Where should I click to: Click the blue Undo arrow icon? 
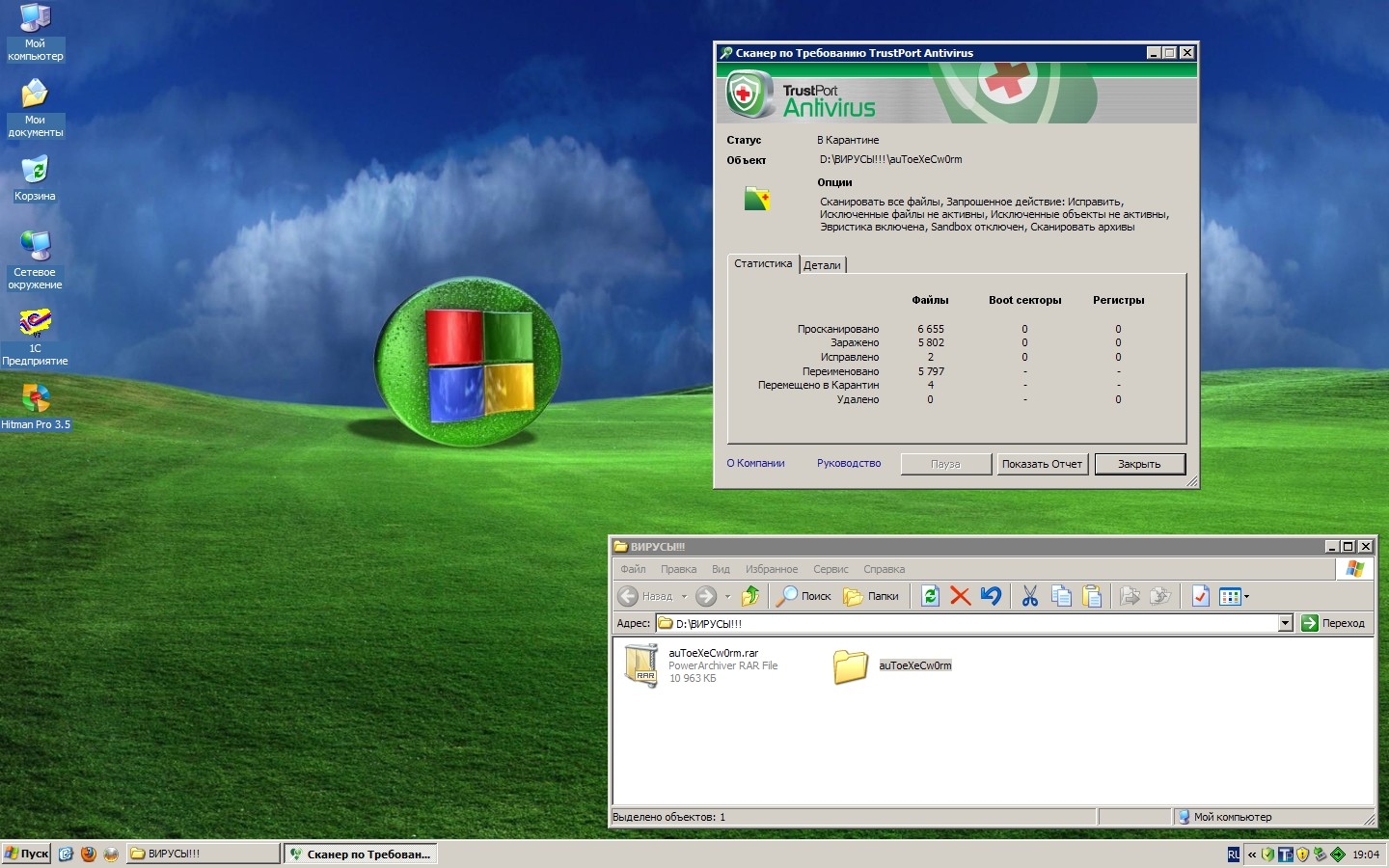click(x=991, y=596)
